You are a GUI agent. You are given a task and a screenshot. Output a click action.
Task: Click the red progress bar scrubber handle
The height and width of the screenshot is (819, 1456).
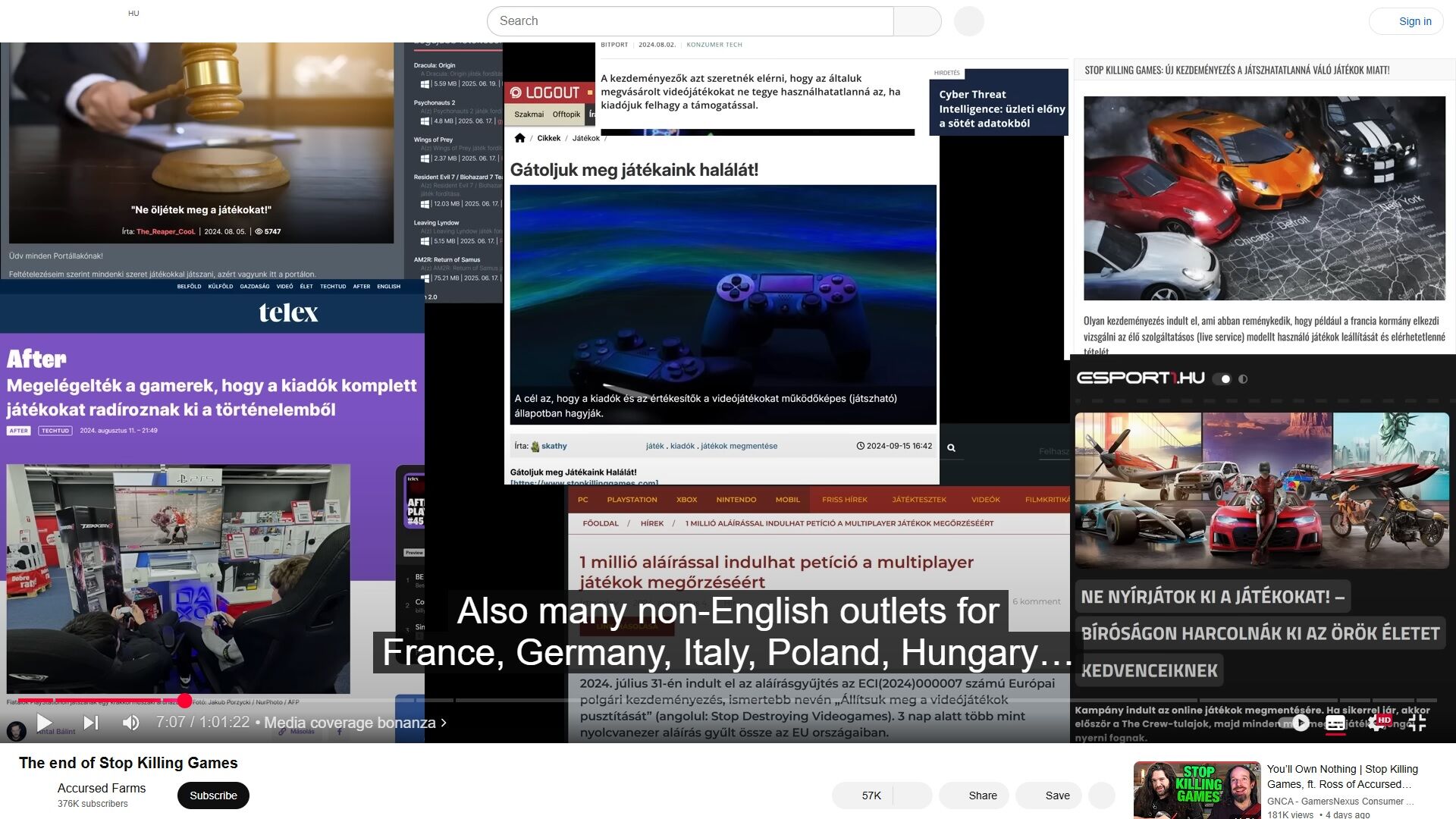(x=184, y=701)
